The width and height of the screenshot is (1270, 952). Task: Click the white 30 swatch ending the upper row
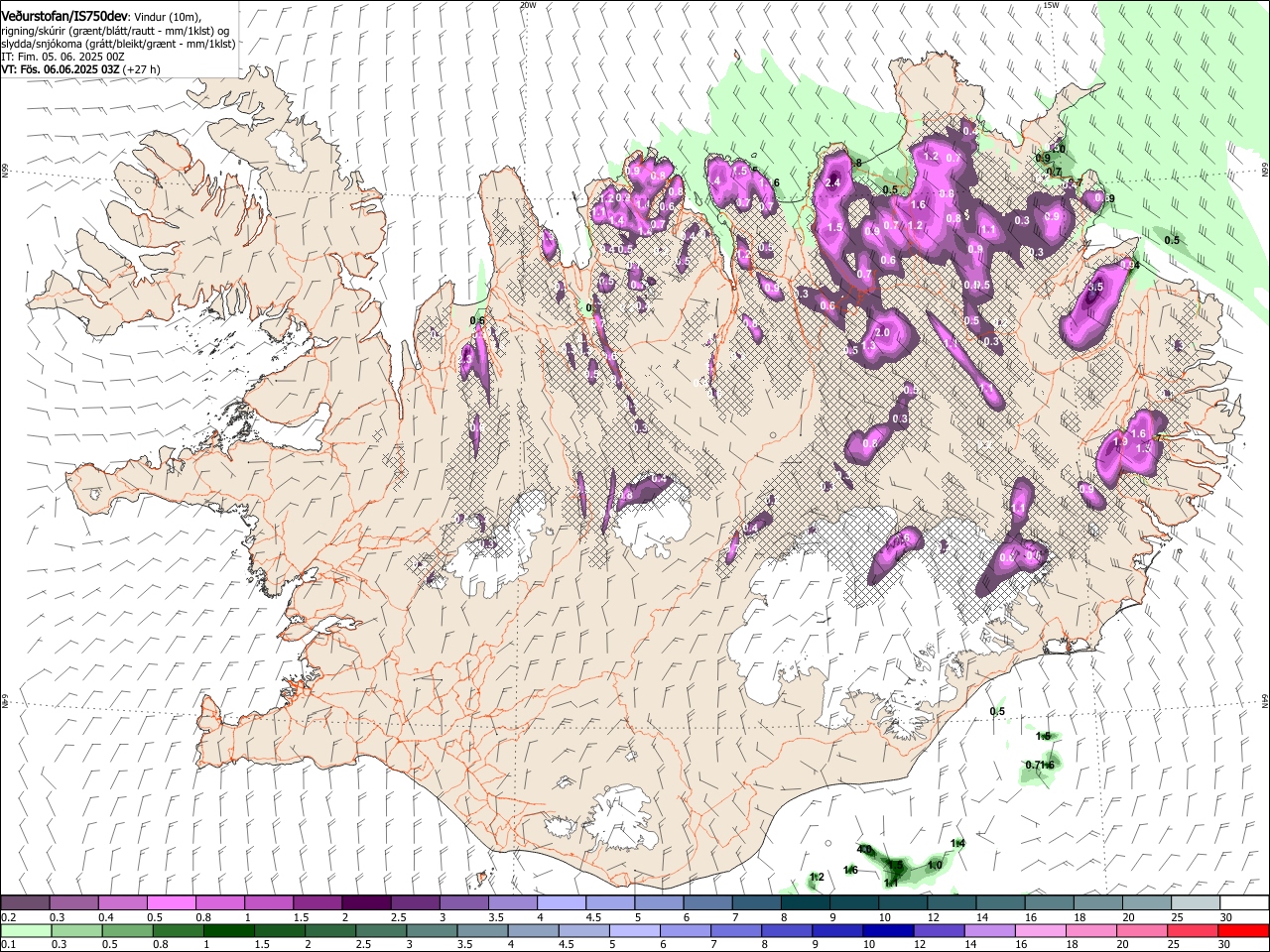coord(1244,902)
